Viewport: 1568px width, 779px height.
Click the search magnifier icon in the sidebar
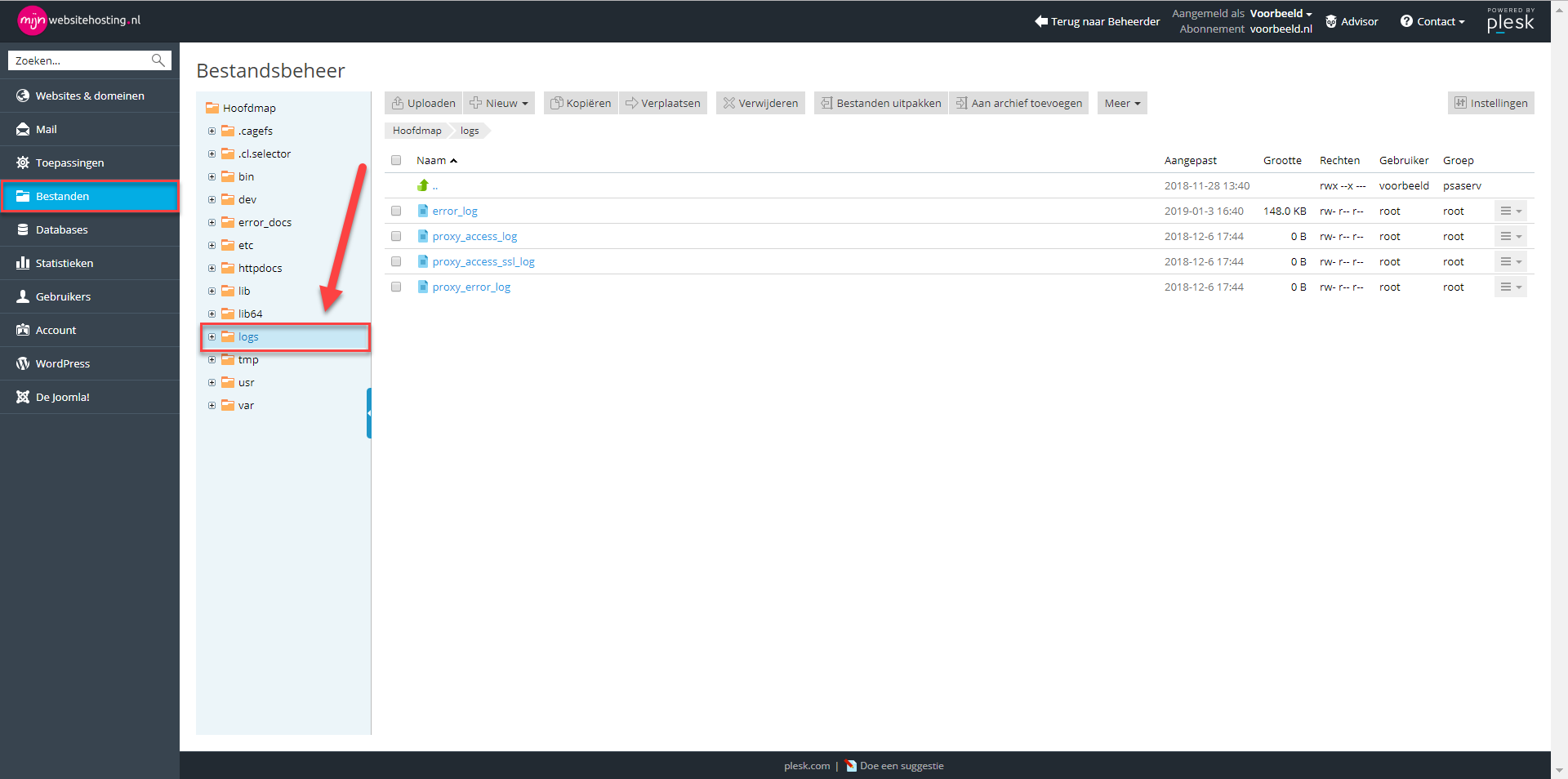coord(158,60)
